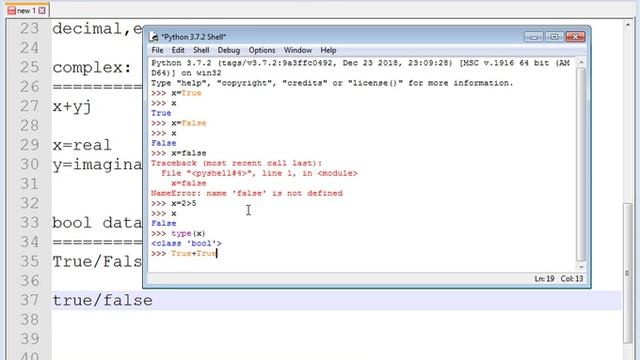
Task: Click line number 27 in editor margin
Action: (x=29, y=107)
